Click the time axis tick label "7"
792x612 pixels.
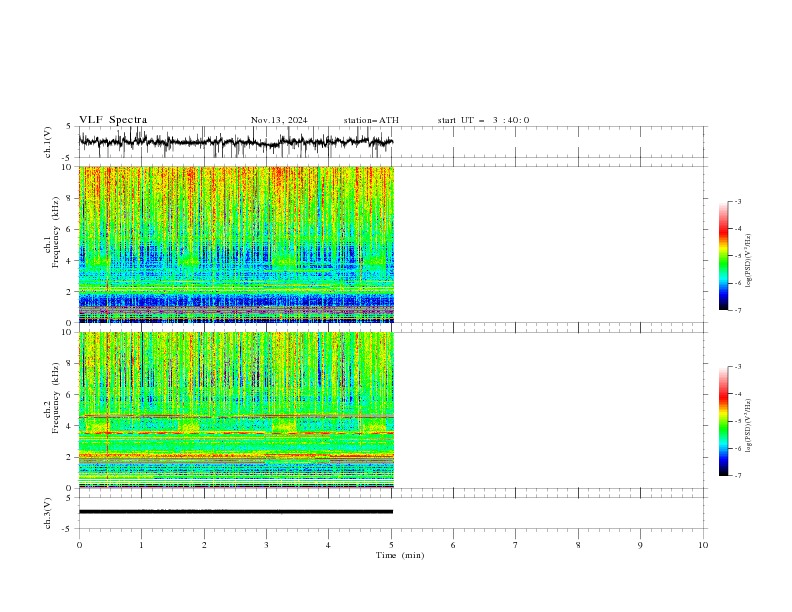[x=515, y=545]
